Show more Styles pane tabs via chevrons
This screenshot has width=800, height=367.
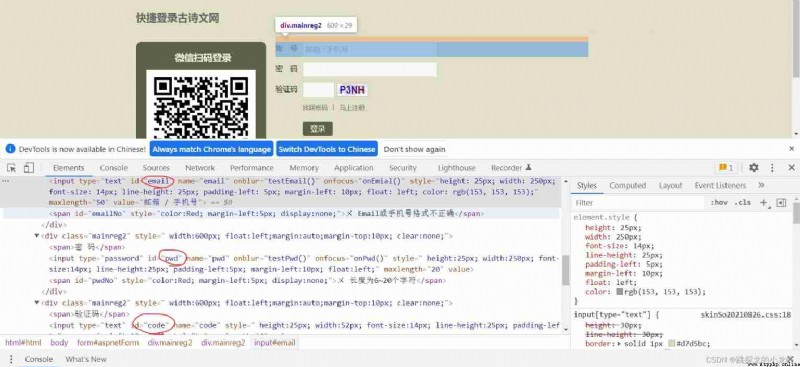[x=761, y=185]
